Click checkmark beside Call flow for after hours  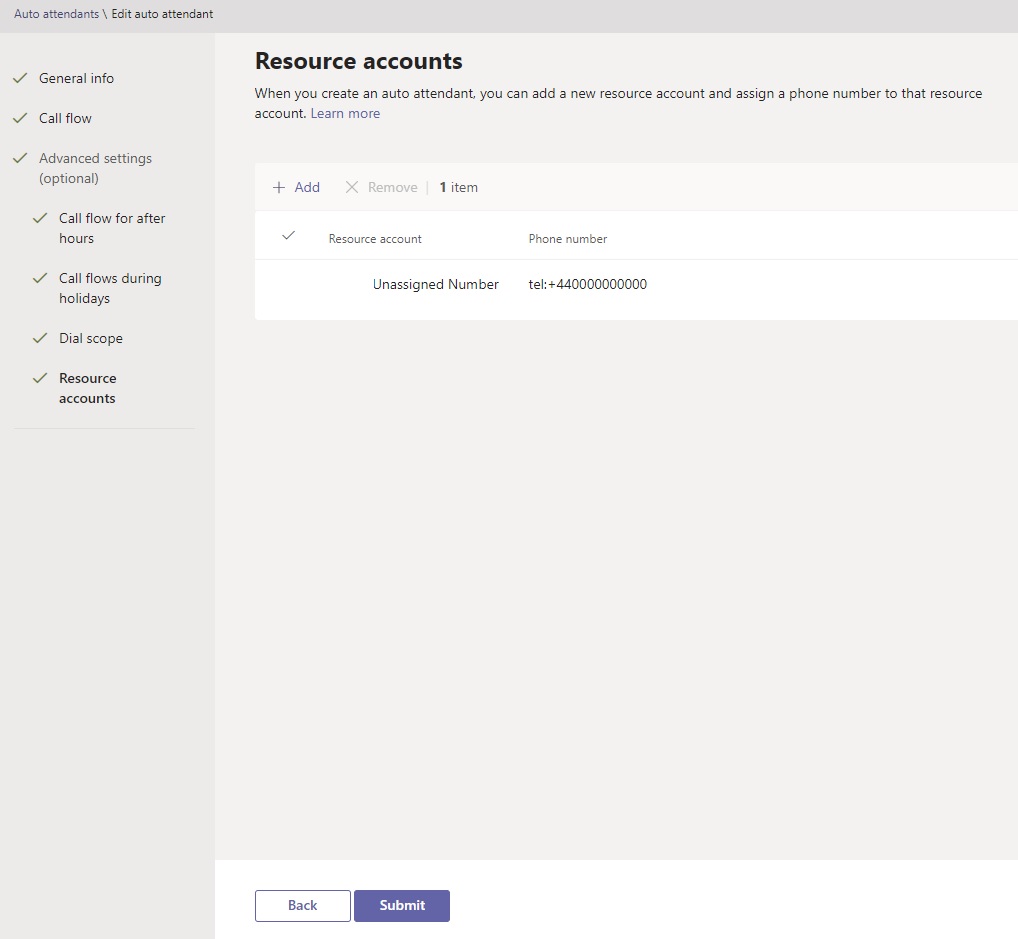pyautogui.click(x=40, y=218)
